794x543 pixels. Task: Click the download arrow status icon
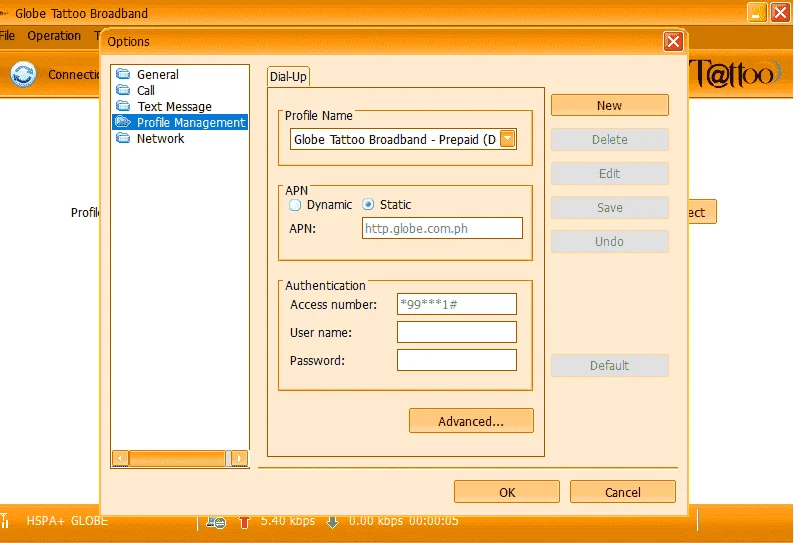pos(332,522)
